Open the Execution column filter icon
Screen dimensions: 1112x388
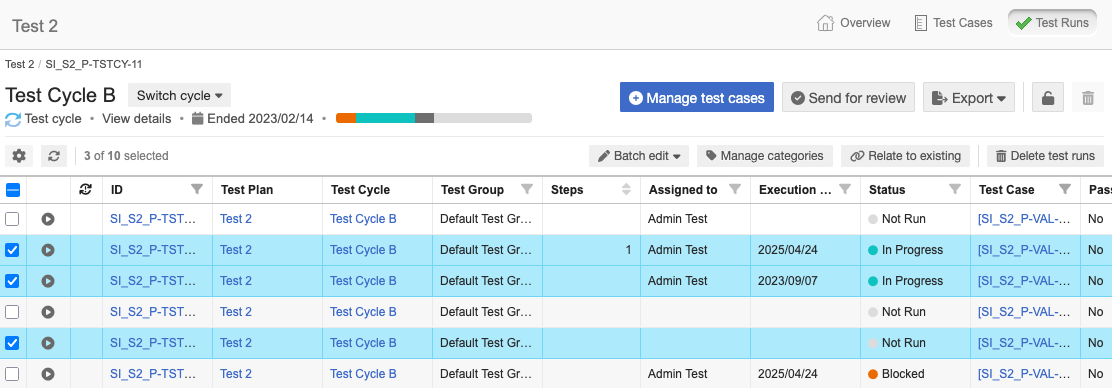(x=845, y=189)
